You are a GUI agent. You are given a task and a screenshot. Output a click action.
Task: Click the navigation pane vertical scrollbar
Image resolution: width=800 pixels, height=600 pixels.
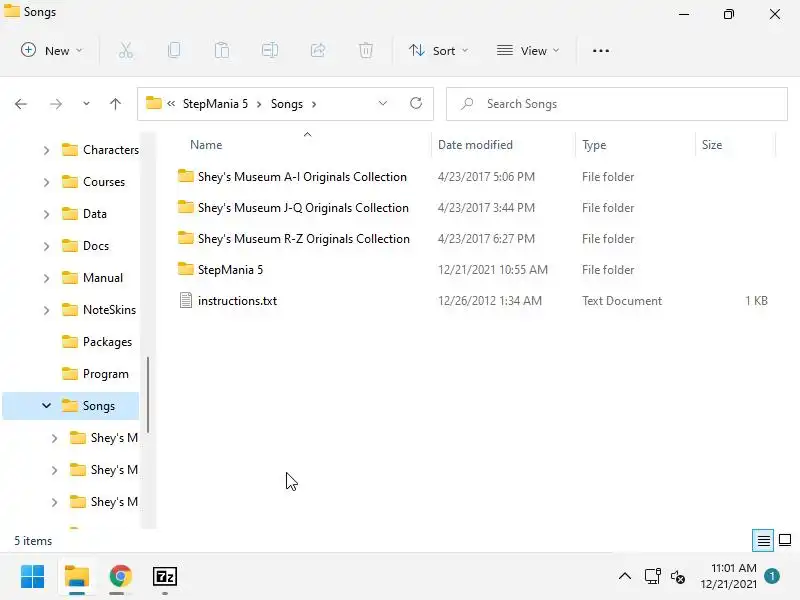tap(148, 394)
